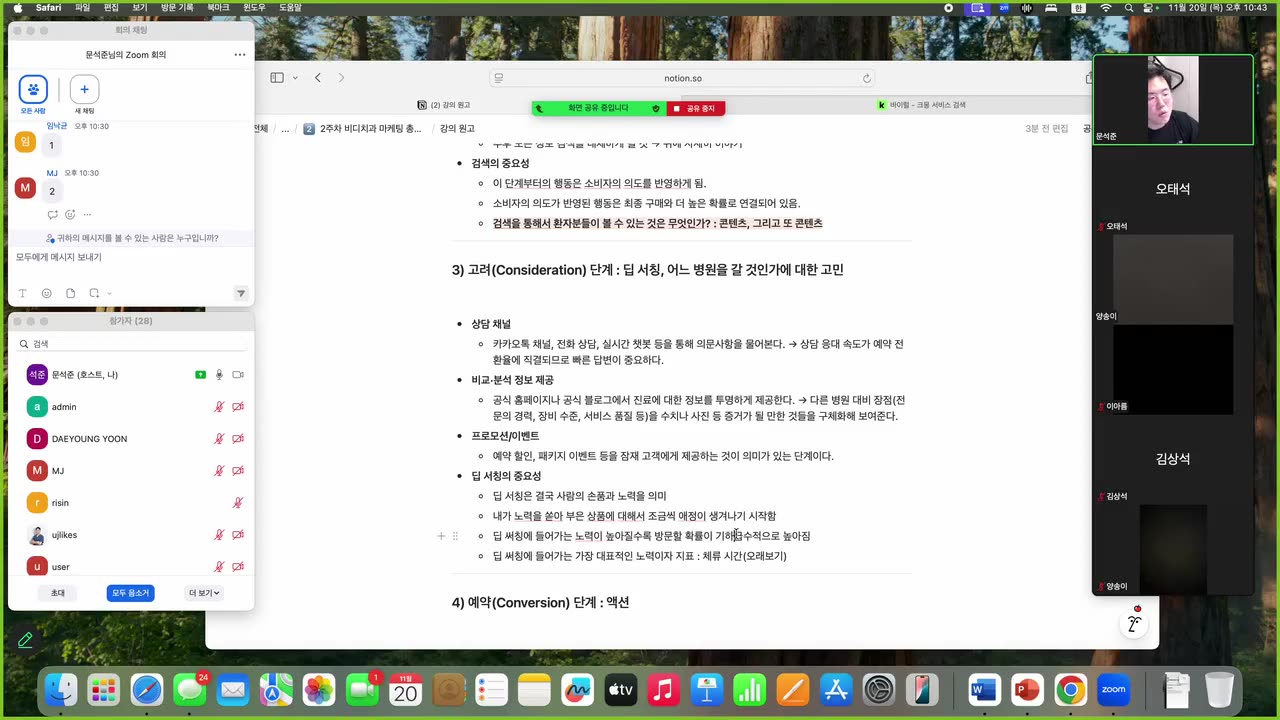Launch Microsoft Word from the Dock
Viewport: 1280px width, 720px height.
984,690
